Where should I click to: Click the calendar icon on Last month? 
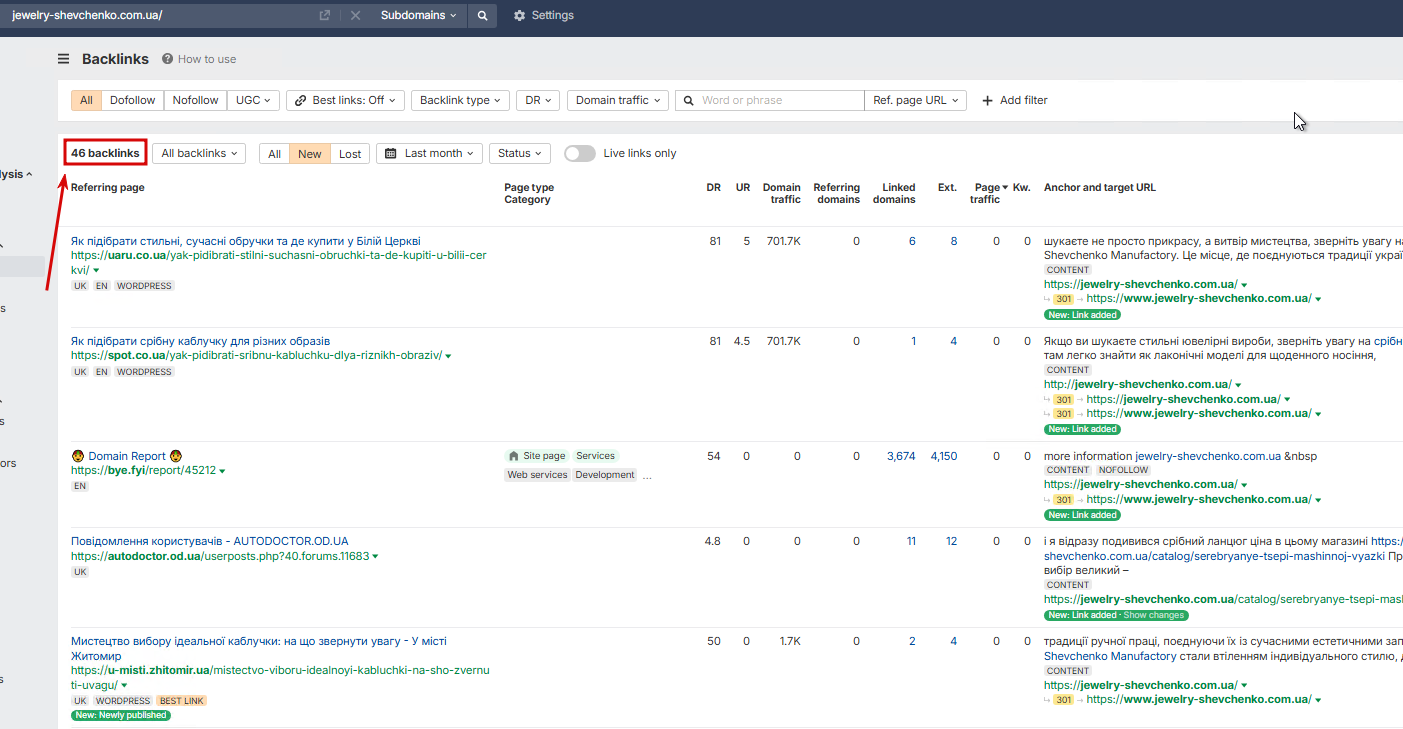coord(391,153)
